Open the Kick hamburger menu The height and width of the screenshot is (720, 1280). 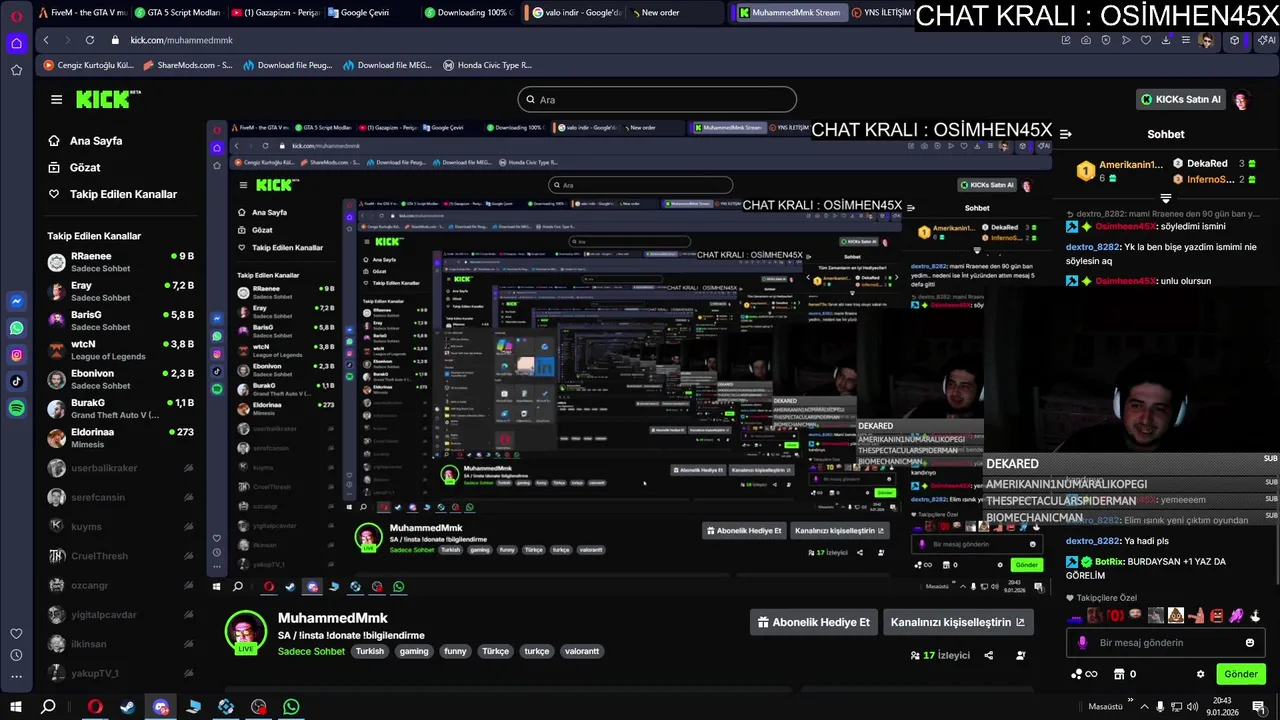[57, 99]
